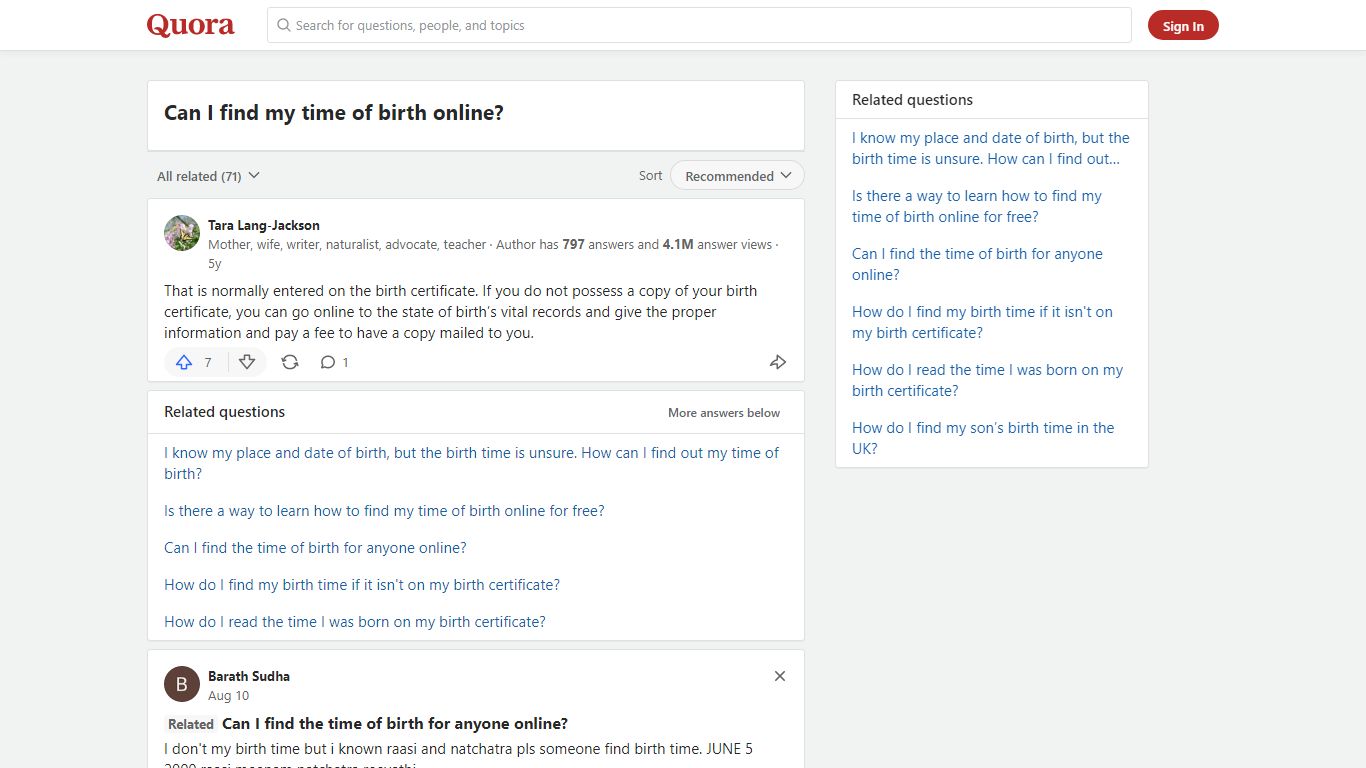Sidebar: open 'birth time if it isn't on my birth certificate'
This screenshot has width=1366, height=768.
click(982, 322)
